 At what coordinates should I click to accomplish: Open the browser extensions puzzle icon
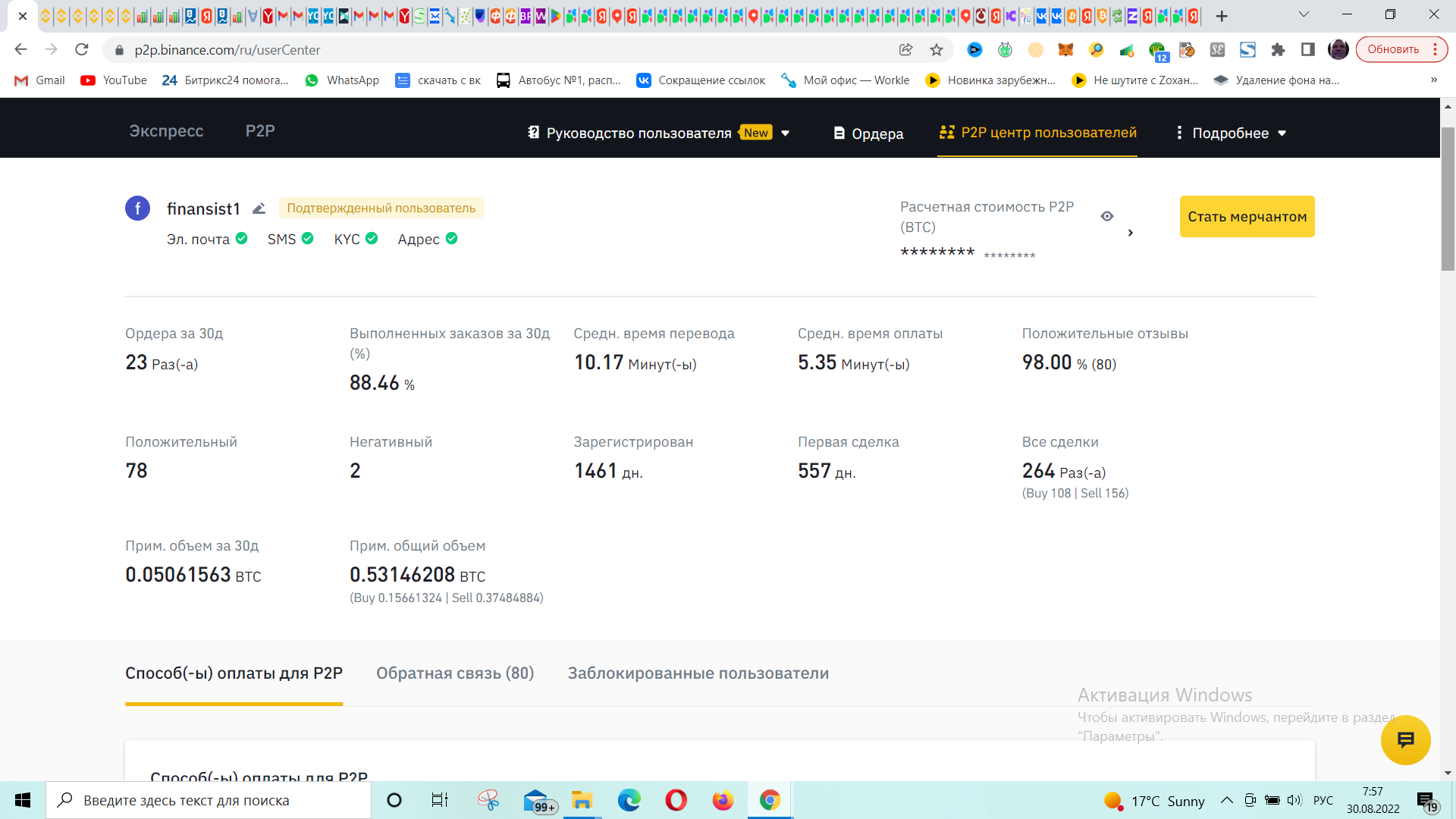[1279, 50]
